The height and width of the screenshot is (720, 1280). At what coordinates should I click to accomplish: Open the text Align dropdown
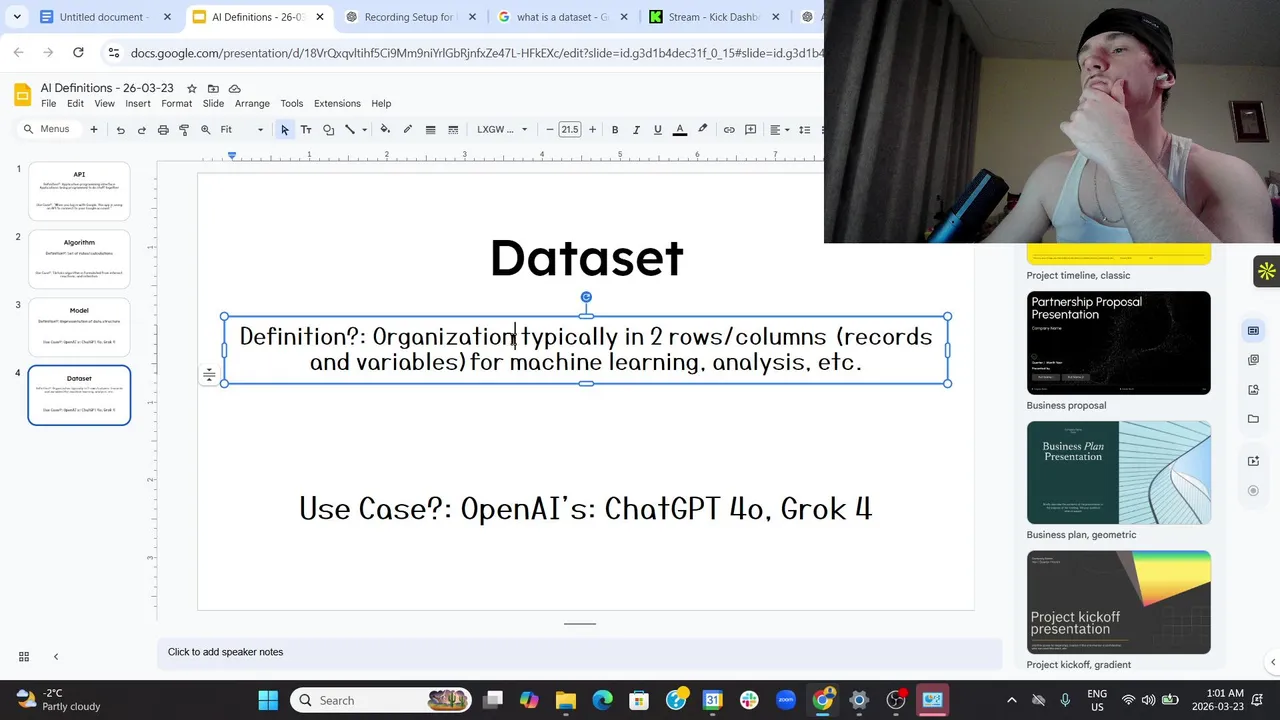[x=779, y=130]
